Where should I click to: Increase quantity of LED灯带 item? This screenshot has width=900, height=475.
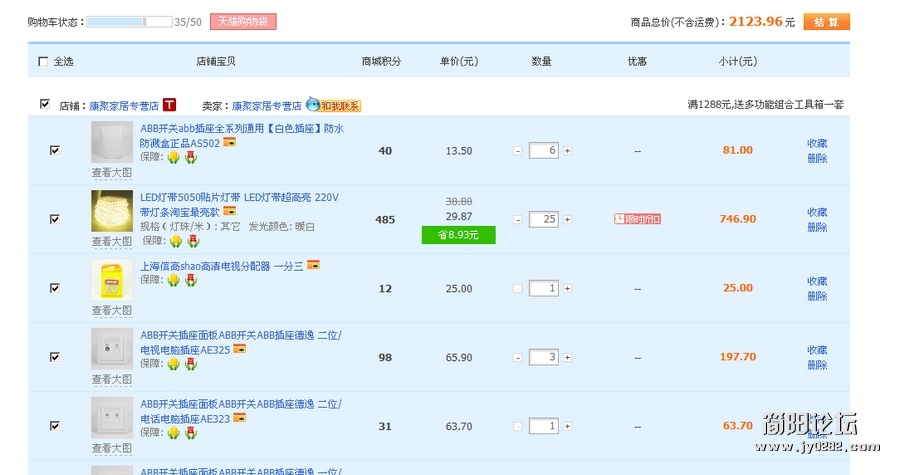coord(567,220)
